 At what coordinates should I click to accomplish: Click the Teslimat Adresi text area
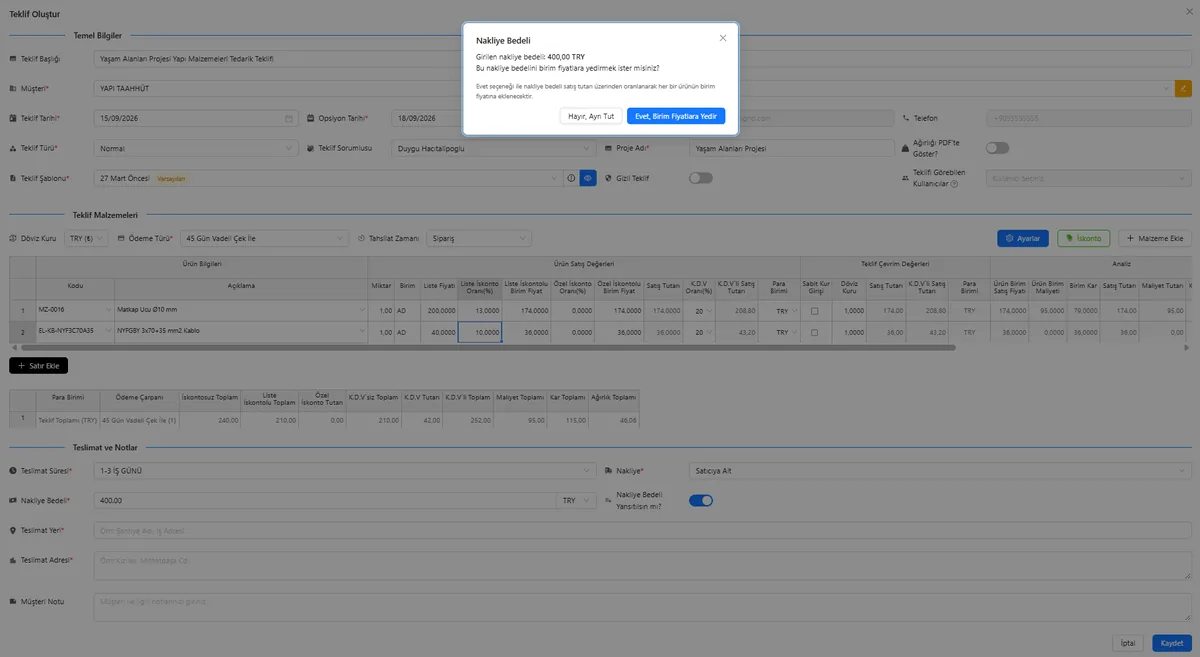click(642, 566)
